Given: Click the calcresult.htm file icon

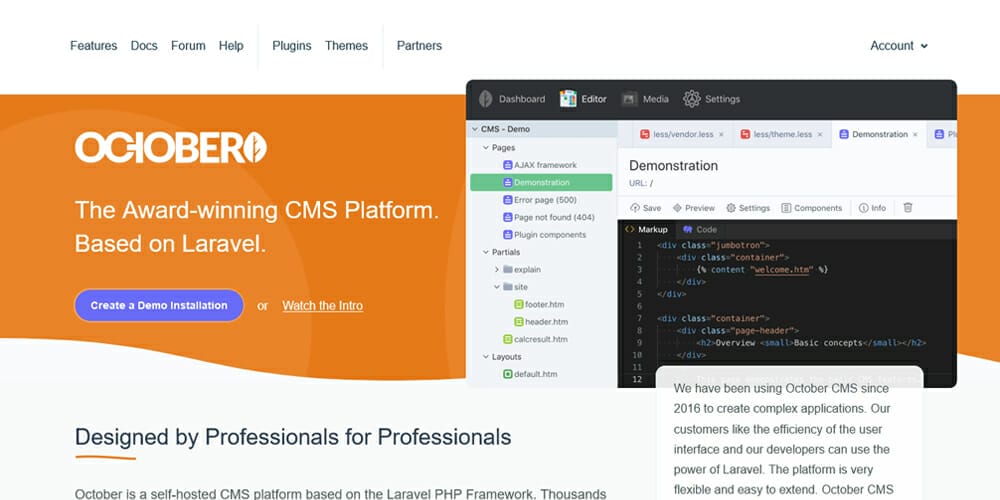Looking at the screenshot, I should pyautogui.click(x=508, y=339).
